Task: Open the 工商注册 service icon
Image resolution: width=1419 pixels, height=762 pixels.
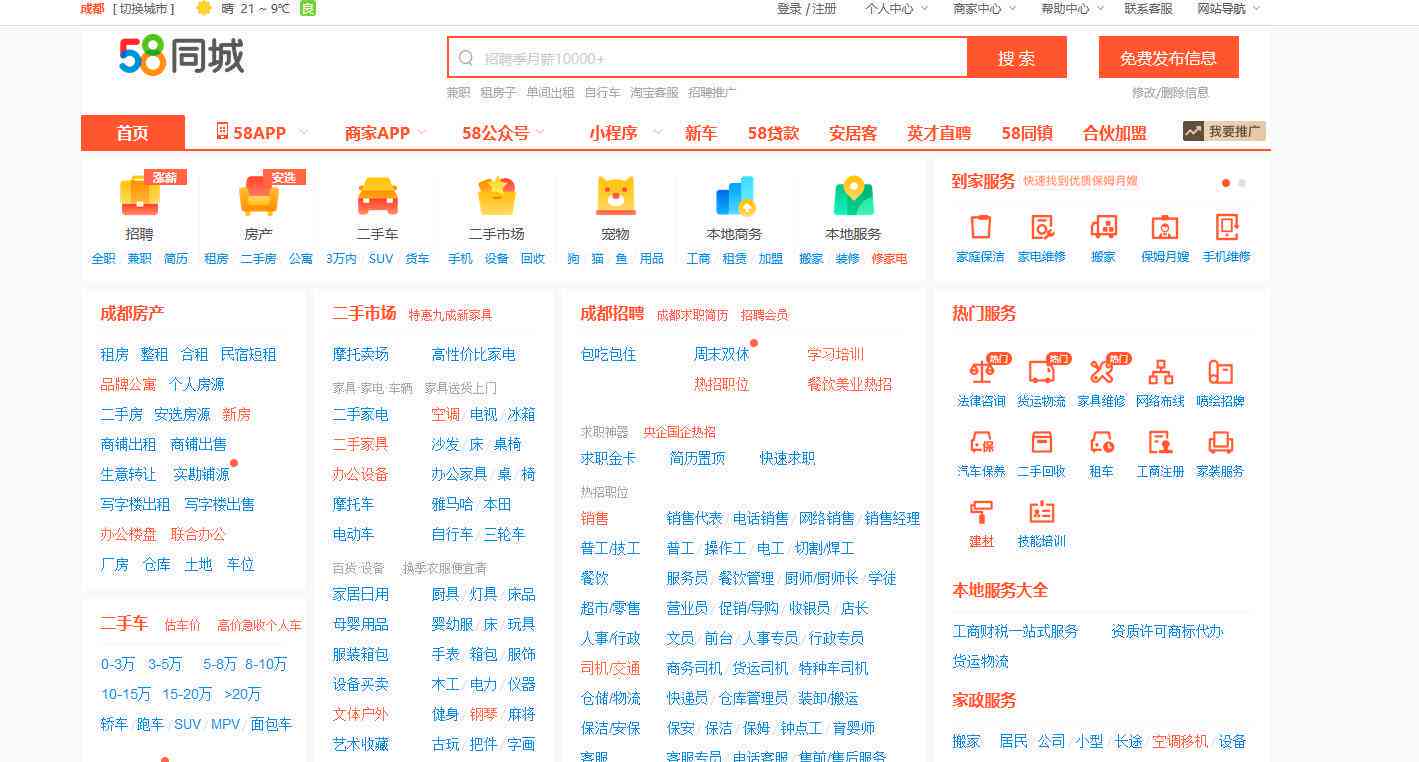Action: coord(1161,442)
